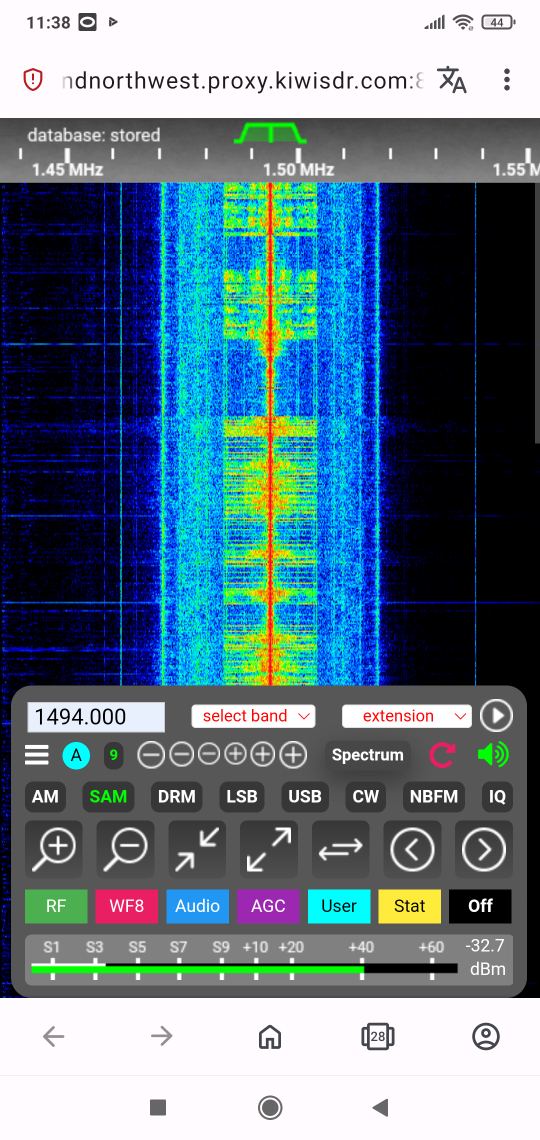540x1140 pixels.
Task: Switch to USB mode
Action: pyautogui.click(x=305, y=796)
